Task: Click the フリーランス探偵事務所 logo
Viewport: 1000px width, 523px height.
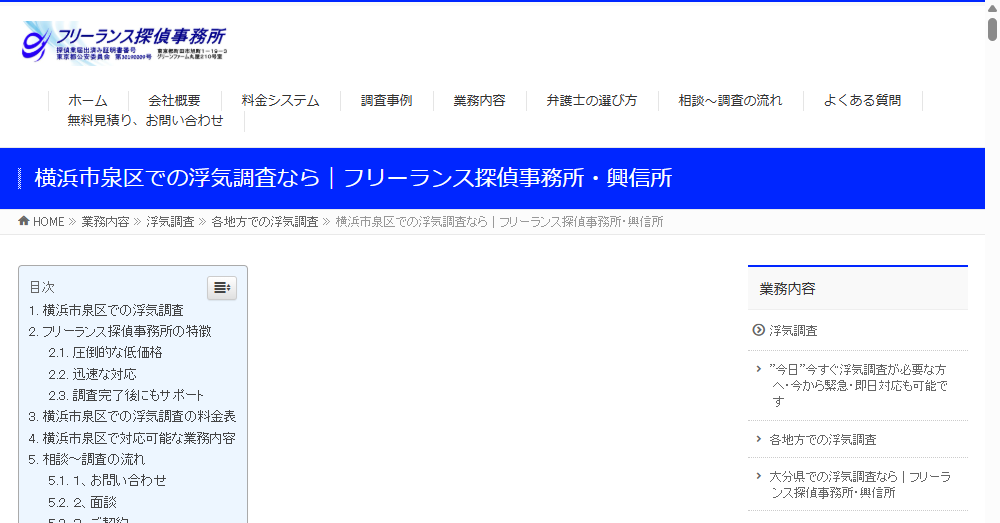Action: click(x=125, y=42)
